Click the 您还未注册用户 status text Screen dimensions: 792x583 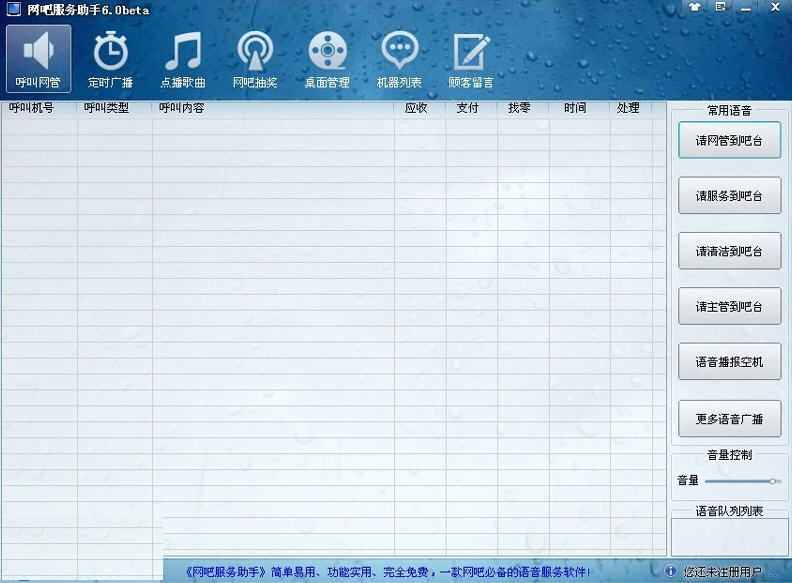click(722, 572)
